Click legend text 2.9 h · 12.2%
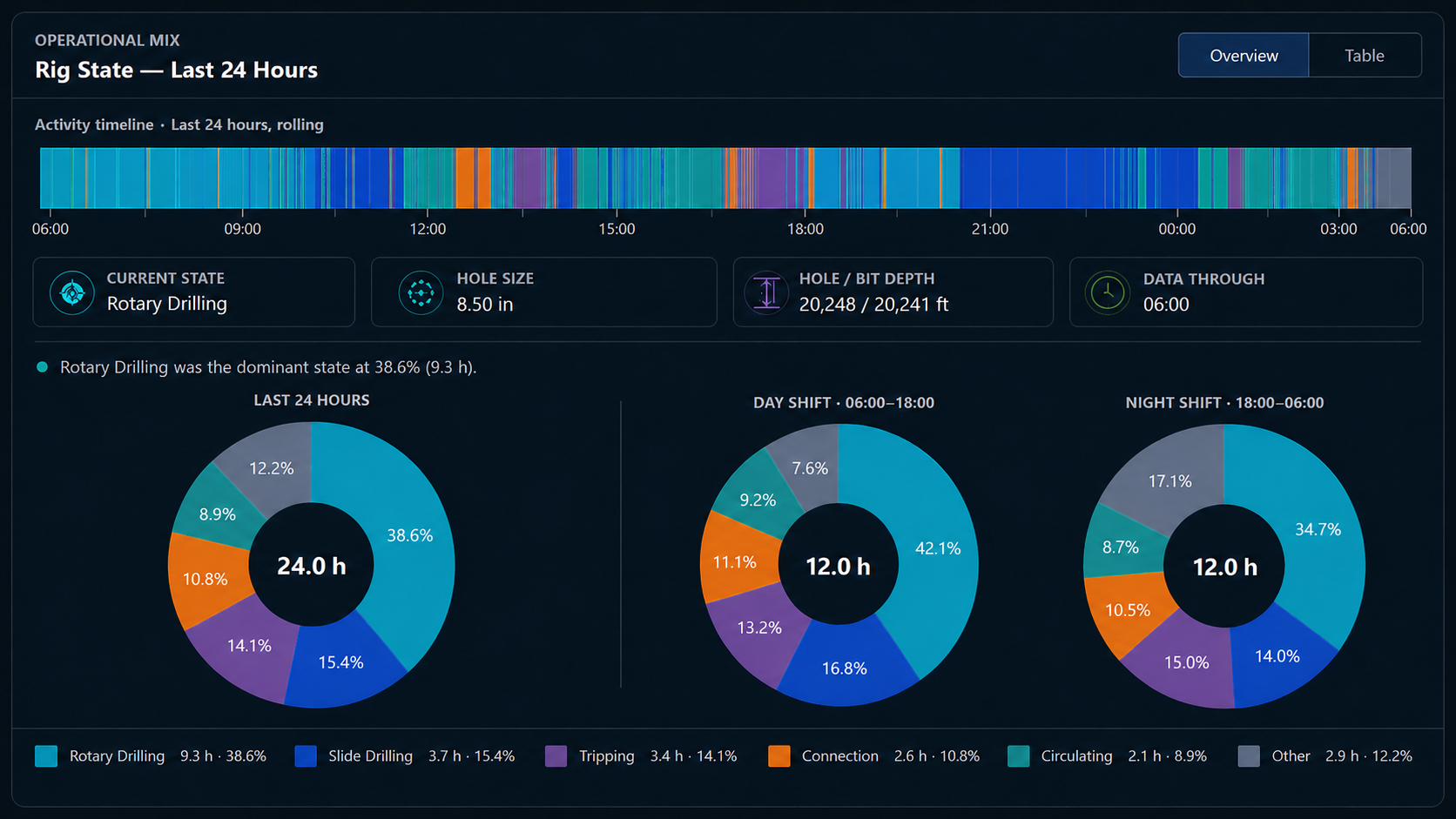The height and width of the screenshot is (819, 1456). (1369, 755)
